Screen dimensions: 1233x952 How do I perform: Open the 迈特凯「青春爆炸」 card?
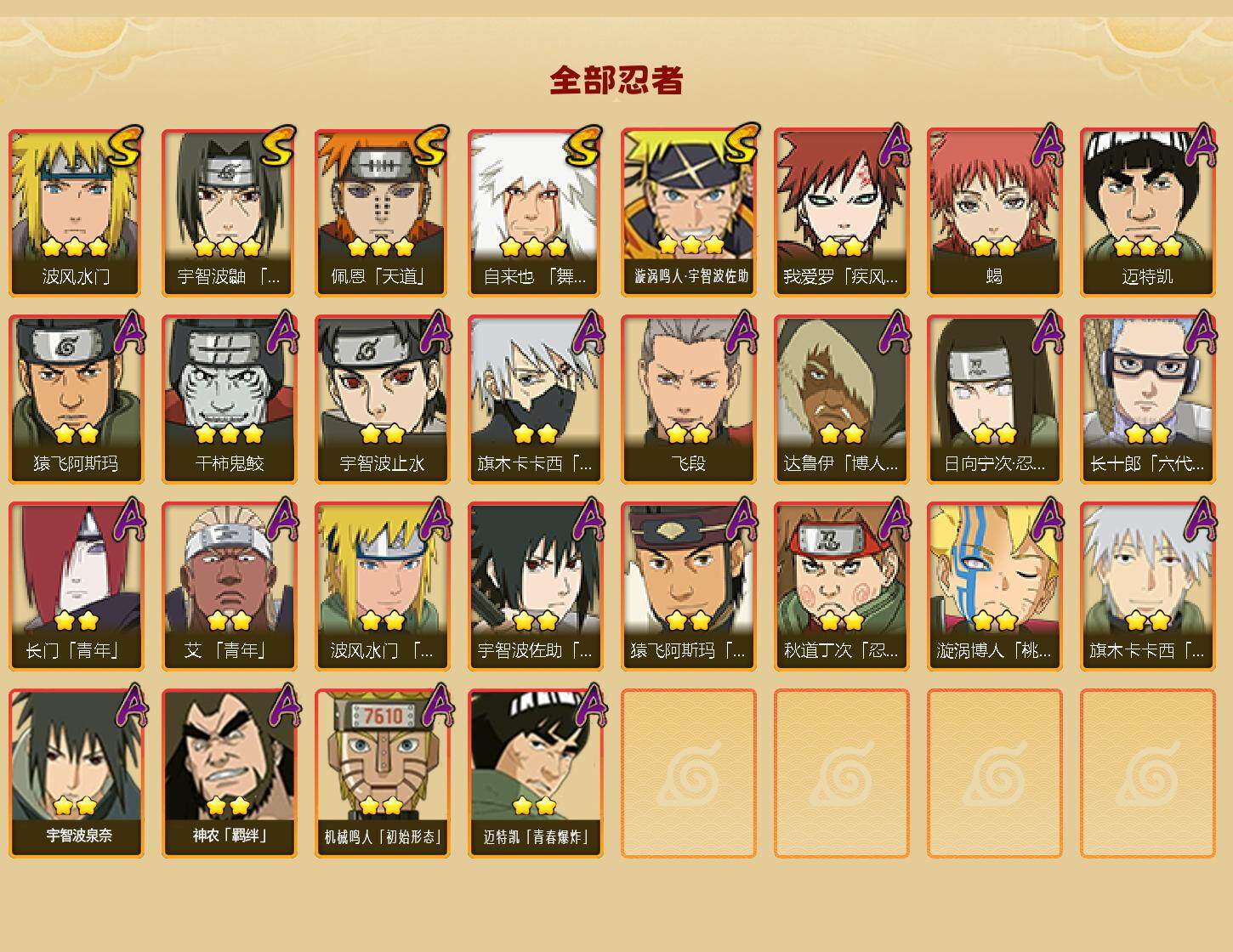coord(536,773)
